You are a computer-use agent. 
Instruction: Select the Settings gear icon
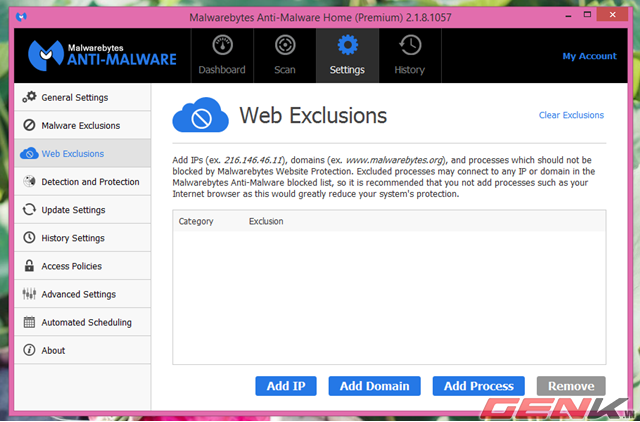[x=347, y=45]
